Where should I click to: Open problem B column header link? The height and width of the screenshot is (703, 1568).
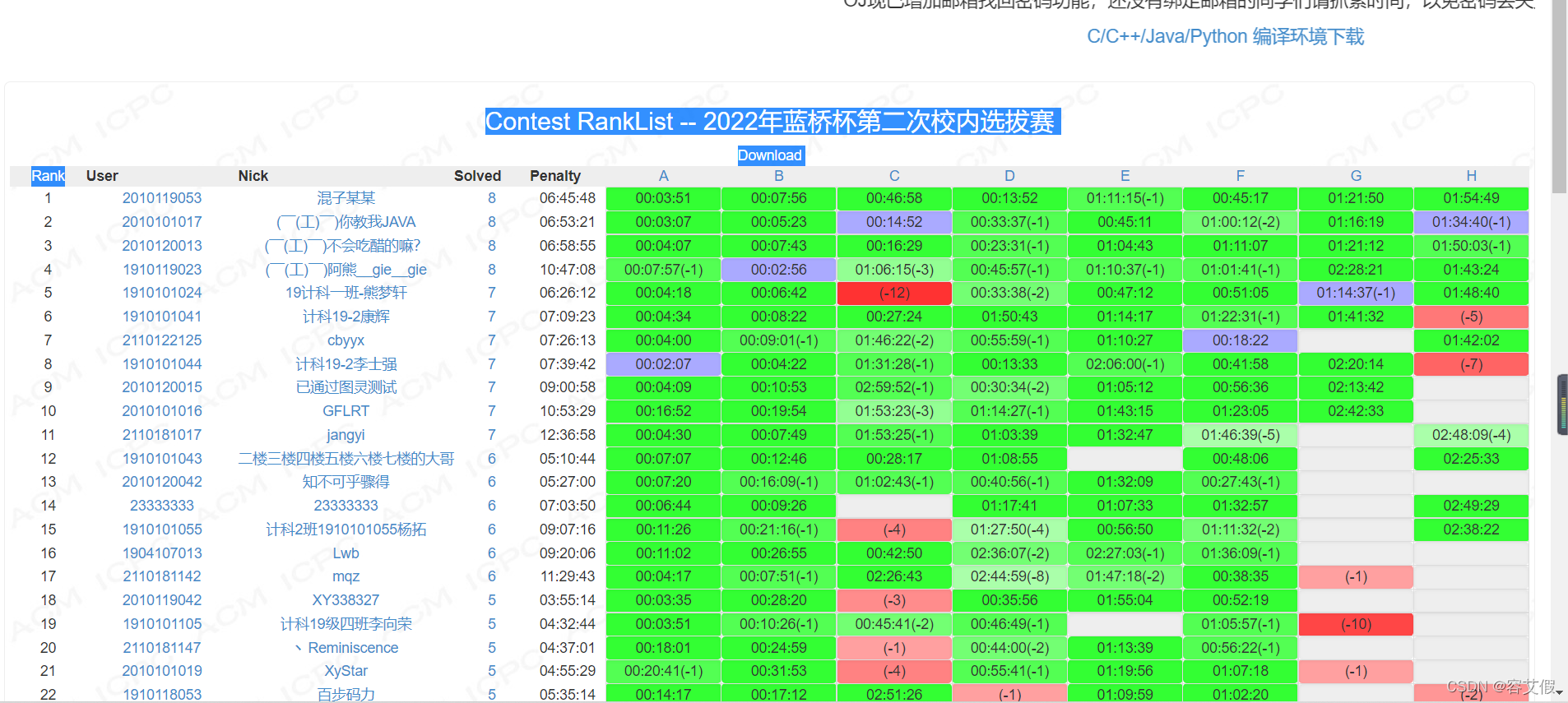(x=779, y=176)
